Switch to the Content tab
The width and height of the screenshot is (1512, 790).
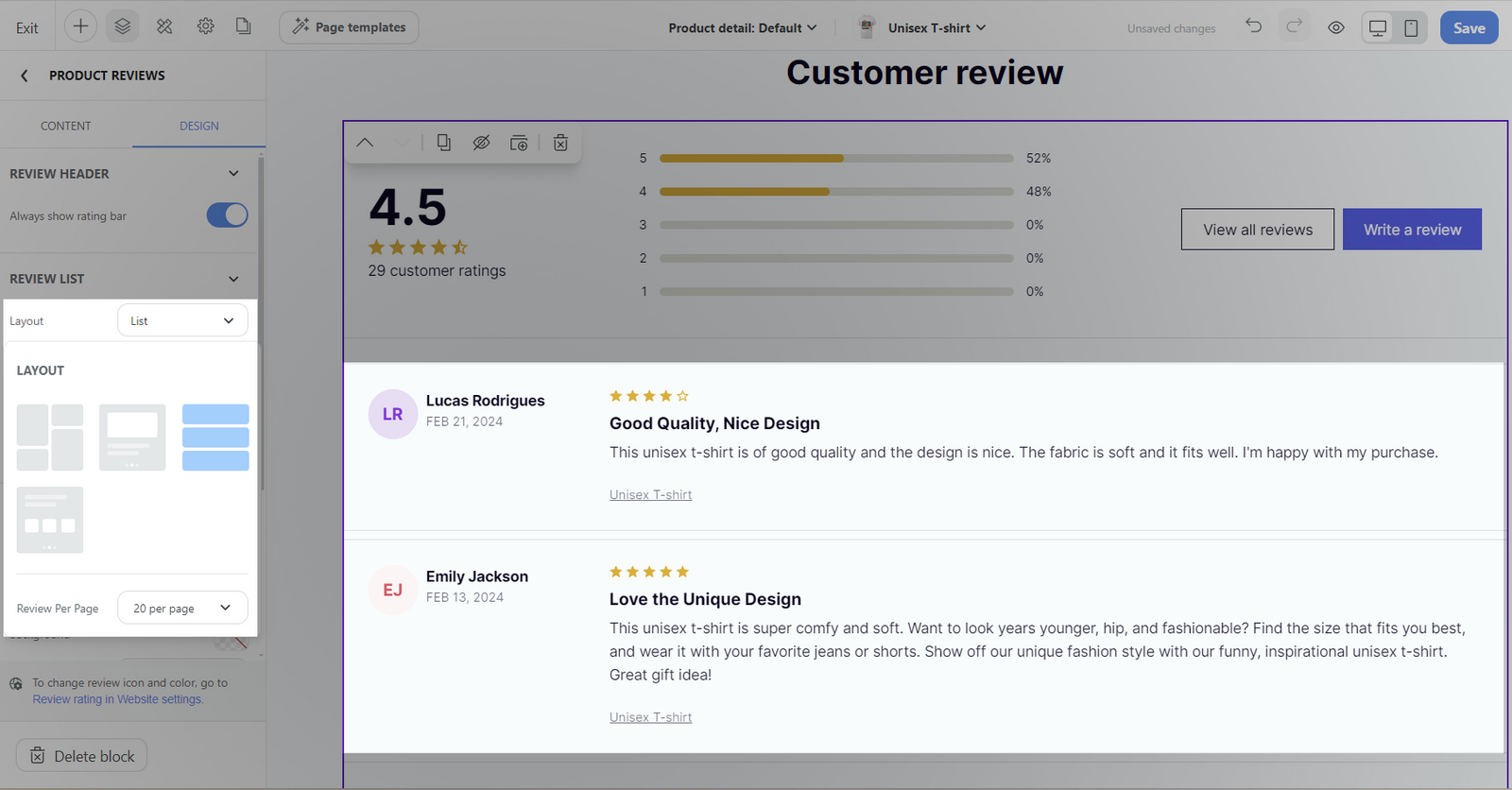(x=66, y=126)
